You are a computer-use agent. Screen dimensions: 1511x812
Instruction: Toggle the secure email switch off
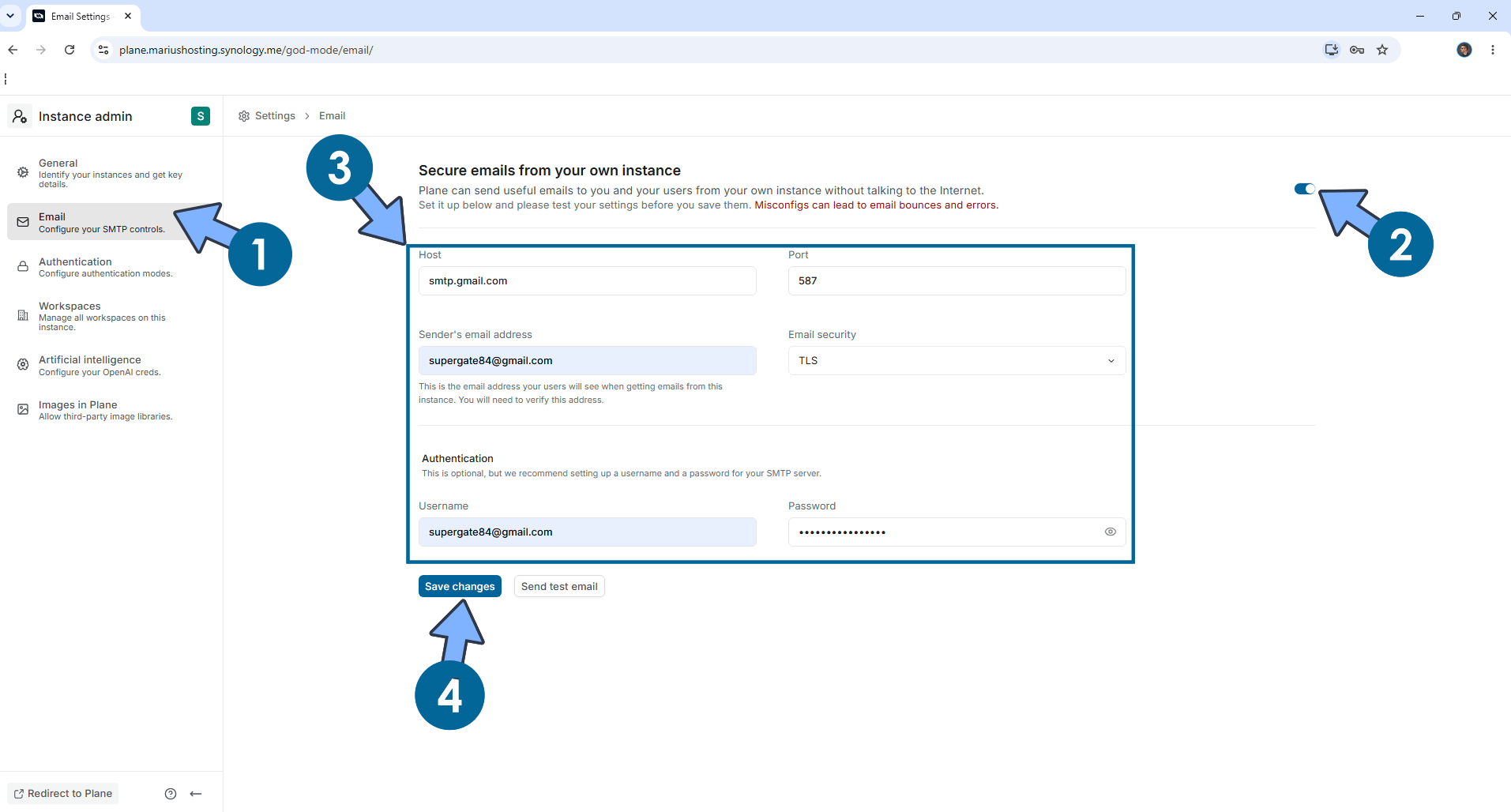pyautogui.click(x=1304, y=189)
